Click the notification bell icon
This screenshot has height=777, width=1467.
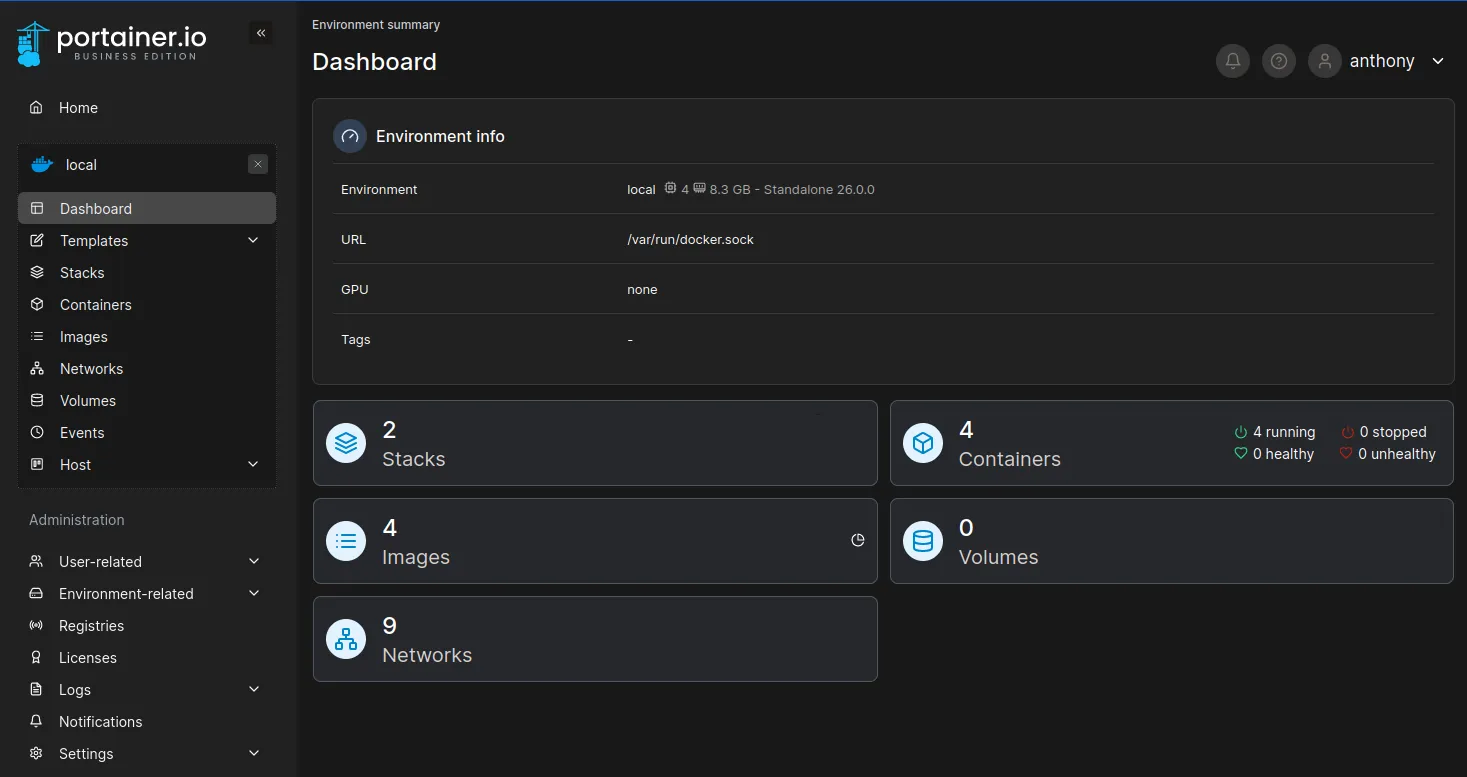[1232, 61]
